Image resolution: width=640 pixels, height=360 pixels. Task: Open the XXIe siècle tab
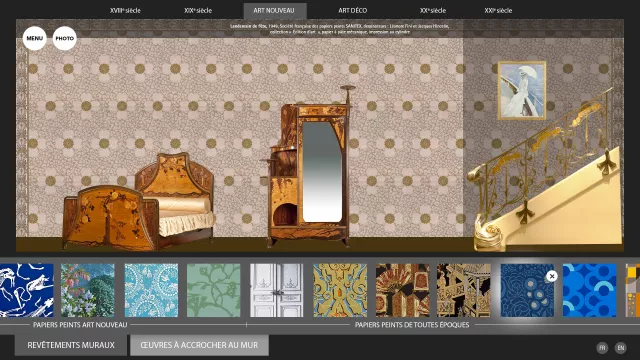[498, 11]
